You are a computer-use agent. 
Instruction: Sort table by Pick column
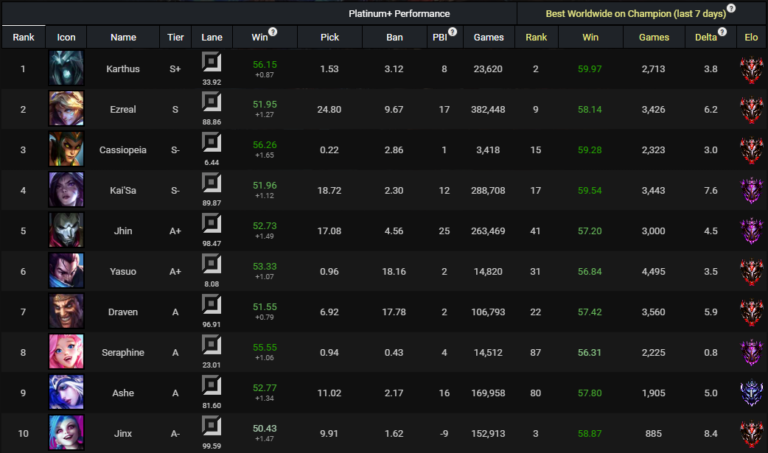(x=330, y=38)
